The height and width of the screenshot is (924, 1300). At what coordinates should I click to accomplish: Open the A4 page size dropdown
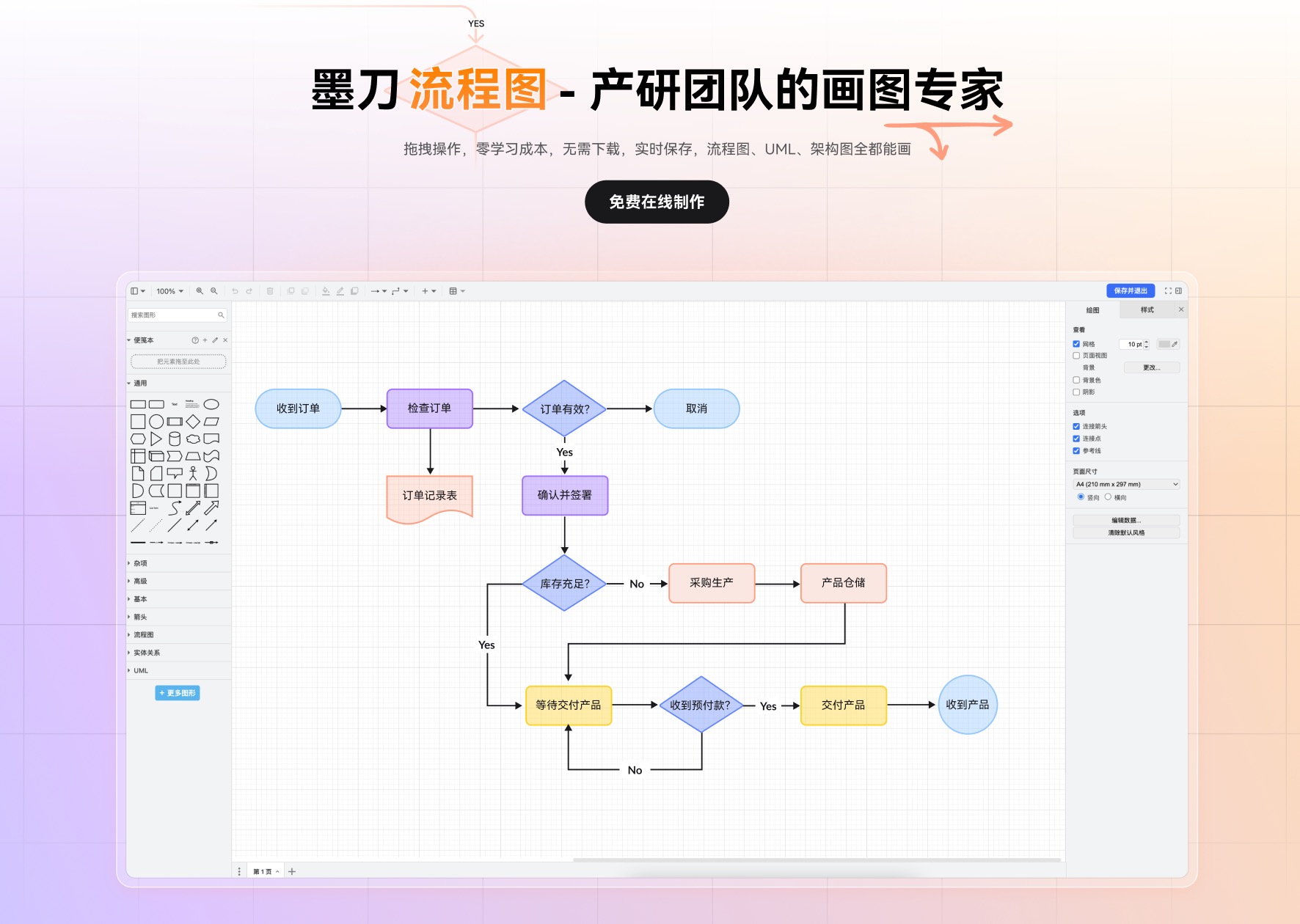click(x=1126, y=484)
